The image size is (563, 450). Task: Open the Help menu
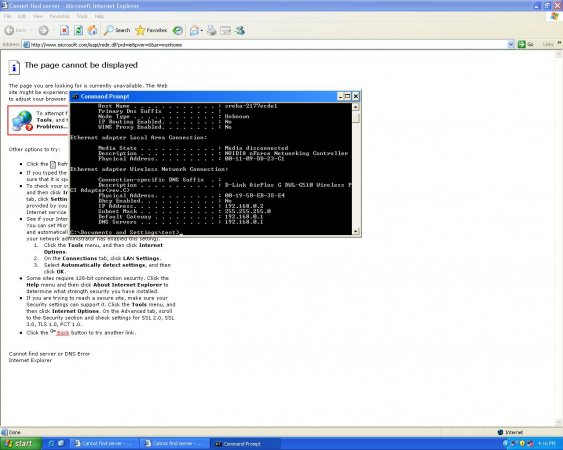point(99,16)
